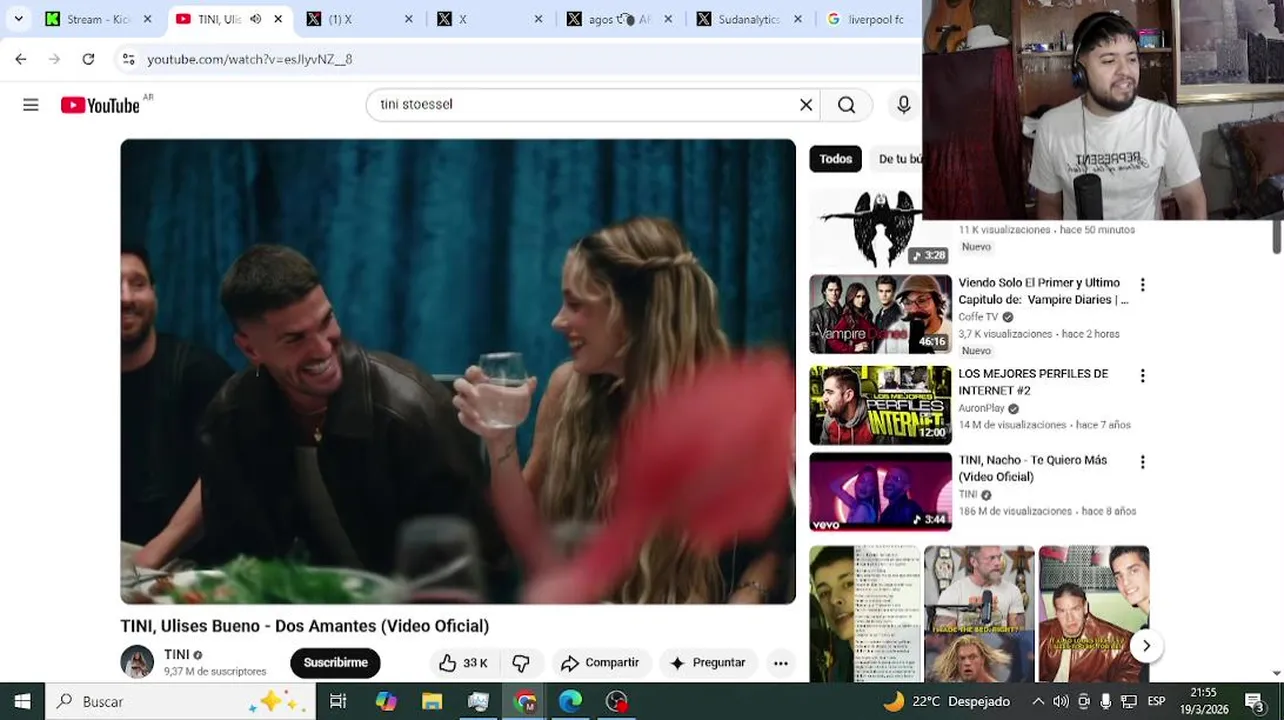Open more actions ellipsis under video

point(781,663)
